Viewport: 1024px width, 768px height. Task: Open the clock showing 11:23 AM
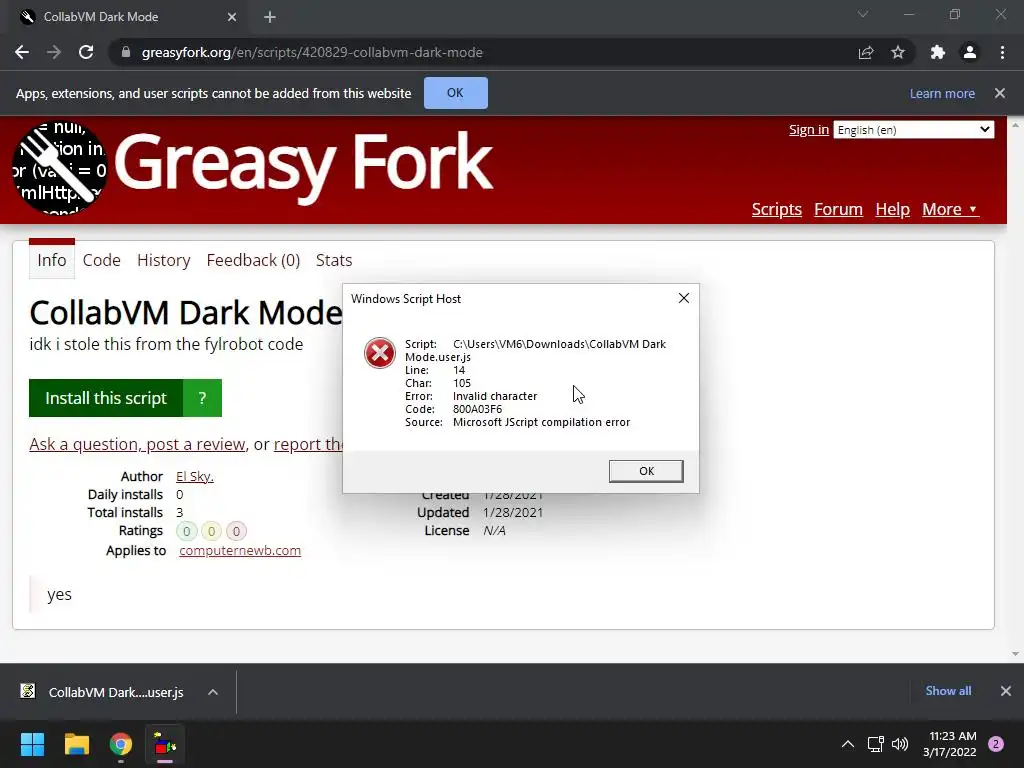950,744
